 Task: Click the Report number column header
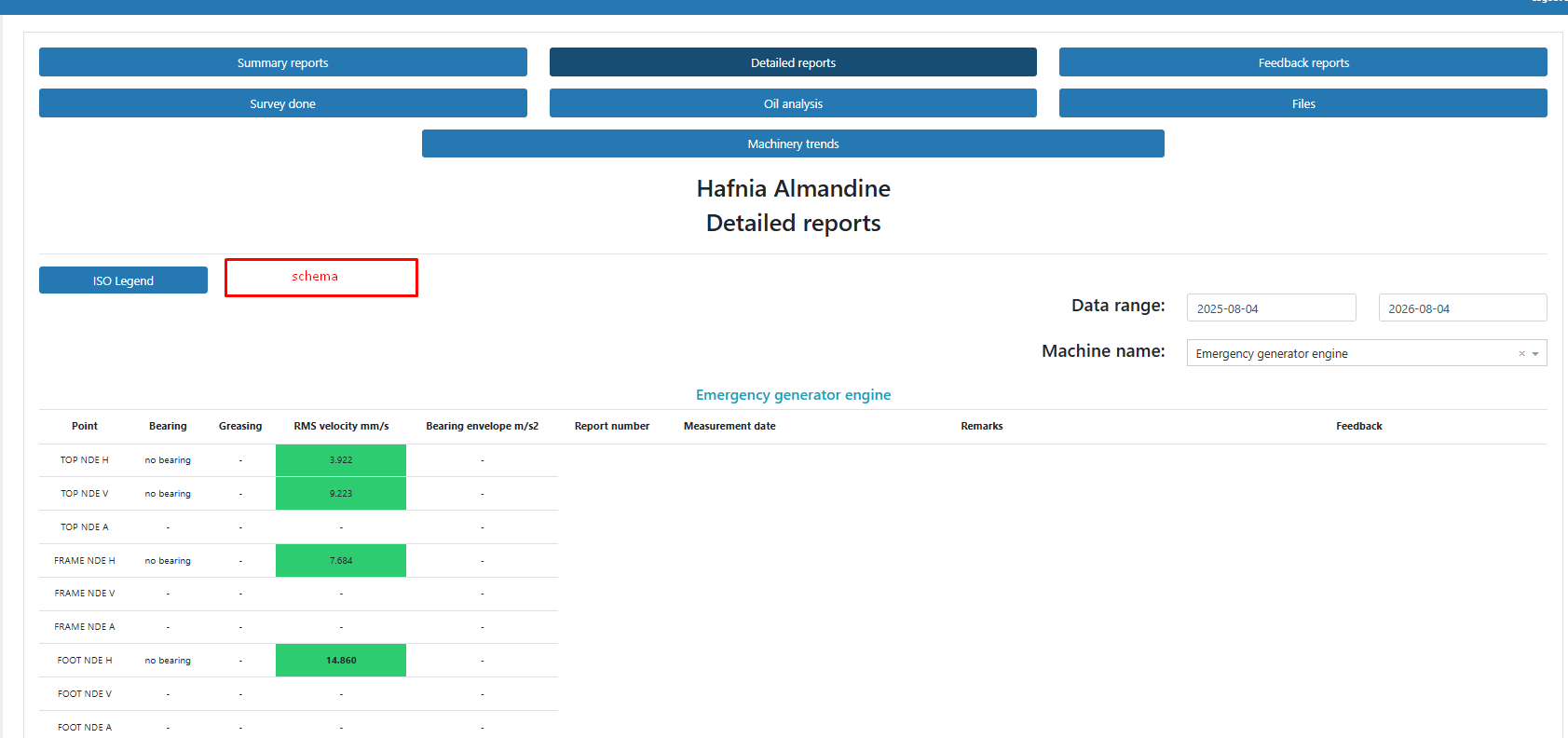(x=612, y=426)
